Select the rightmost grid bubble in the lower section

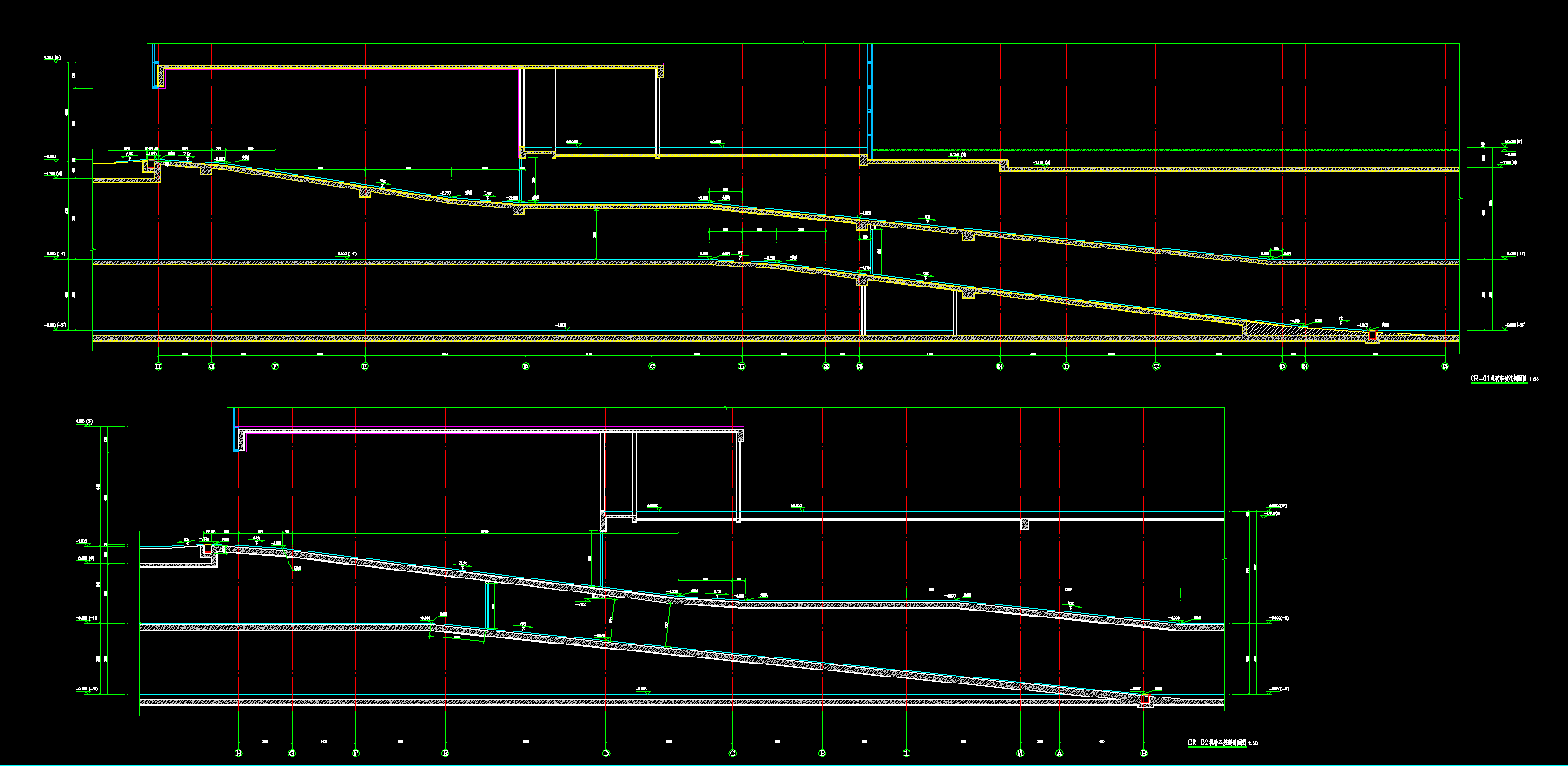tap(1144, 753)
